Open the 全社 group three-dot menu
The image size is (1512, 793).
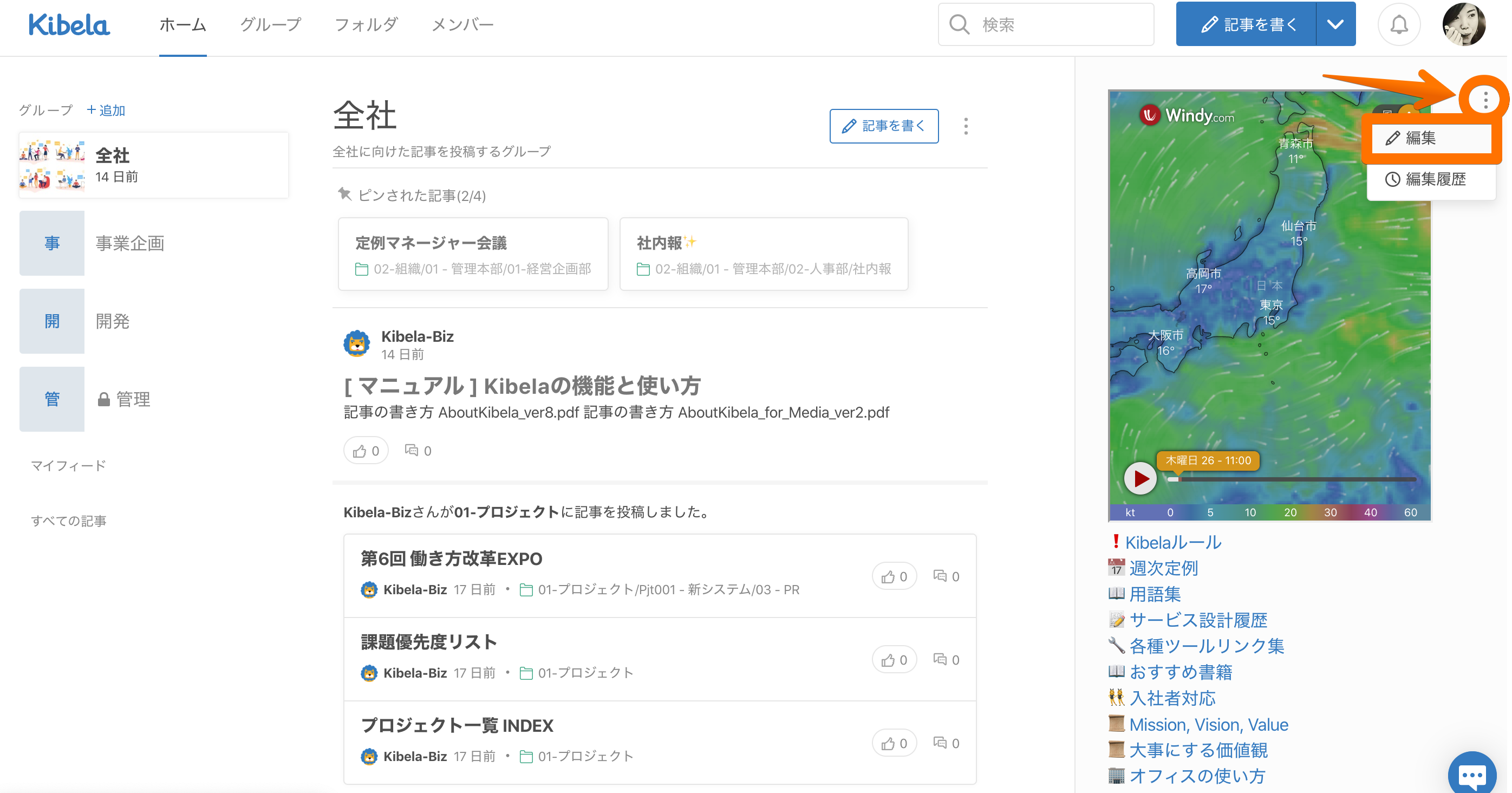click(x=966, y=126)
